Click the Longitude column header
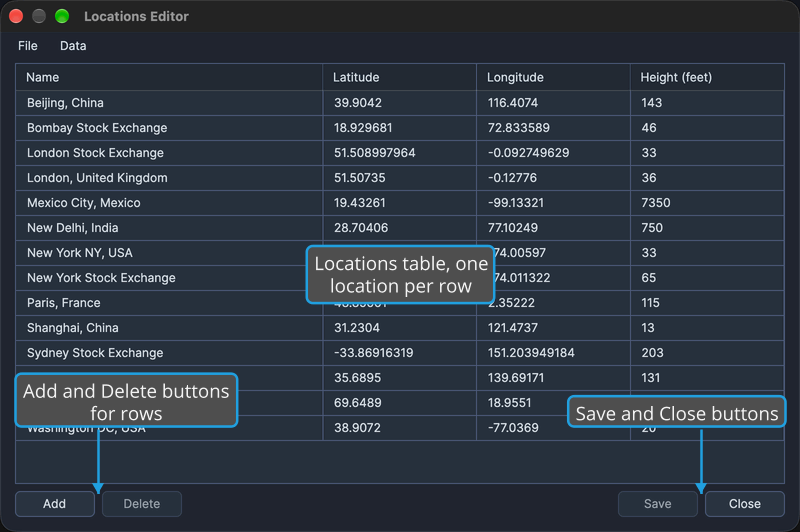800x532 pixels. pyautogui.click(x=554, y=77)
